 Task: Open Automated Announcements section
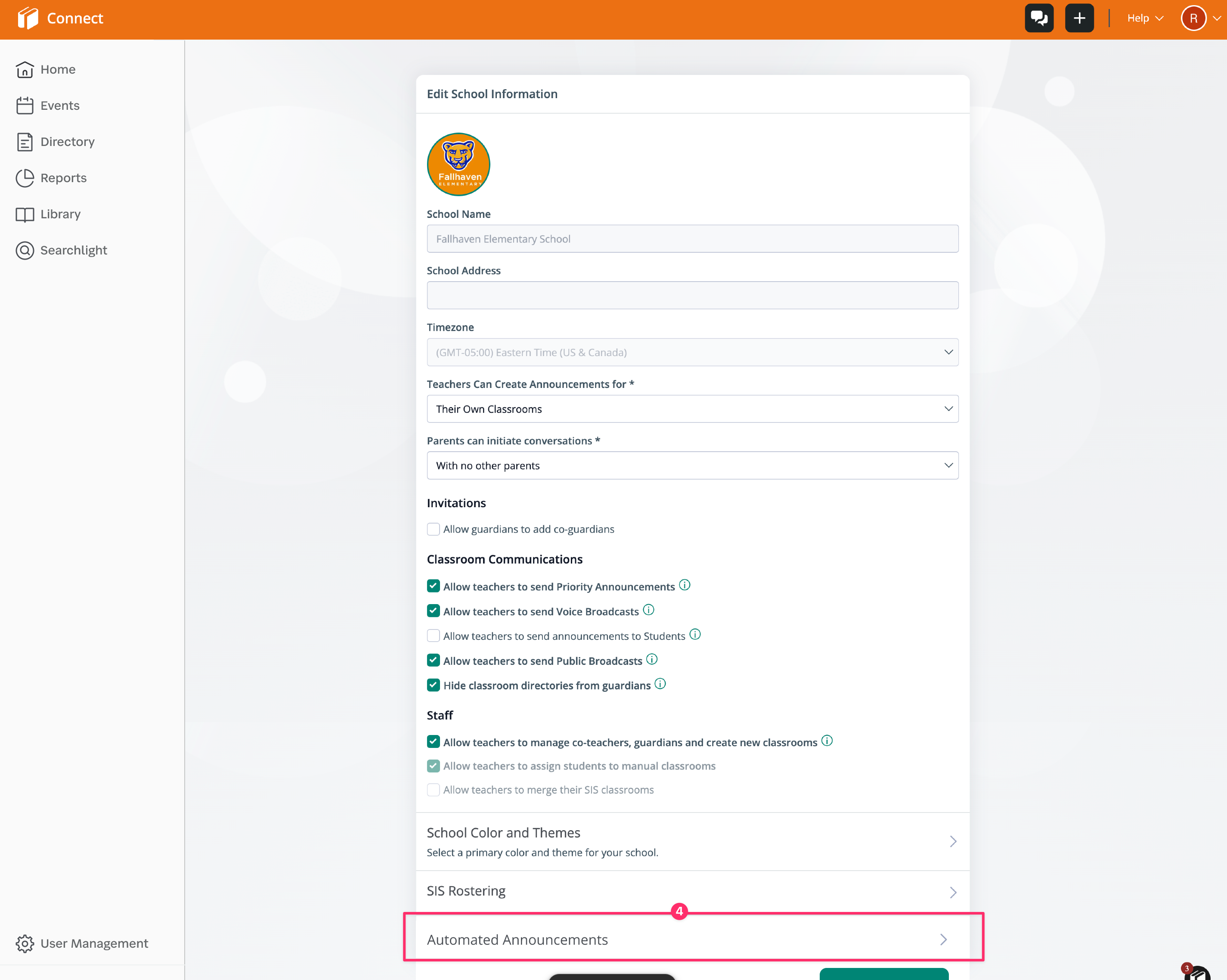[x=692, y=940]
